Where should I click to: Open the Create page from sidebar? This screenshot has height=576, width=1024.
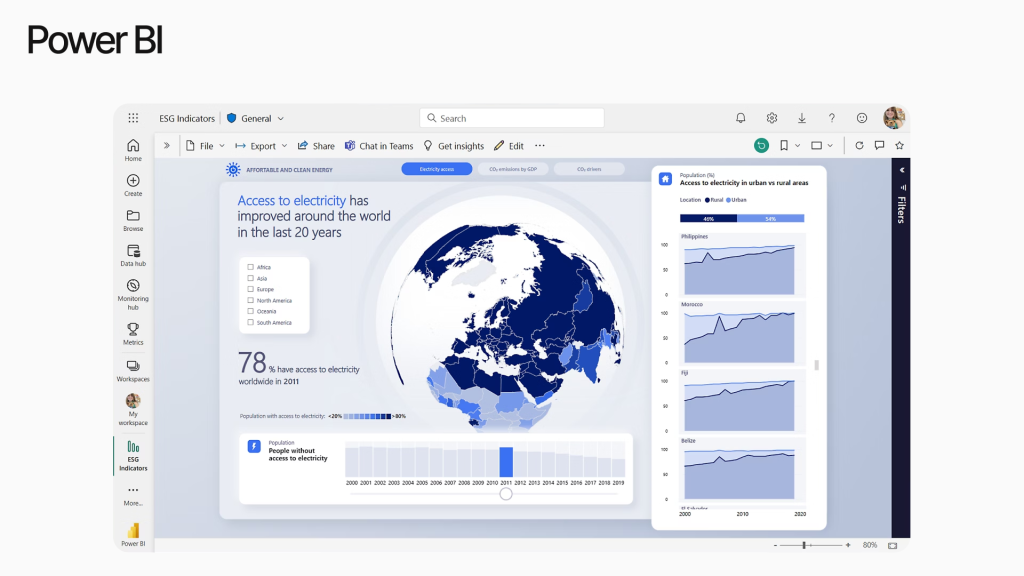point(133,184)
